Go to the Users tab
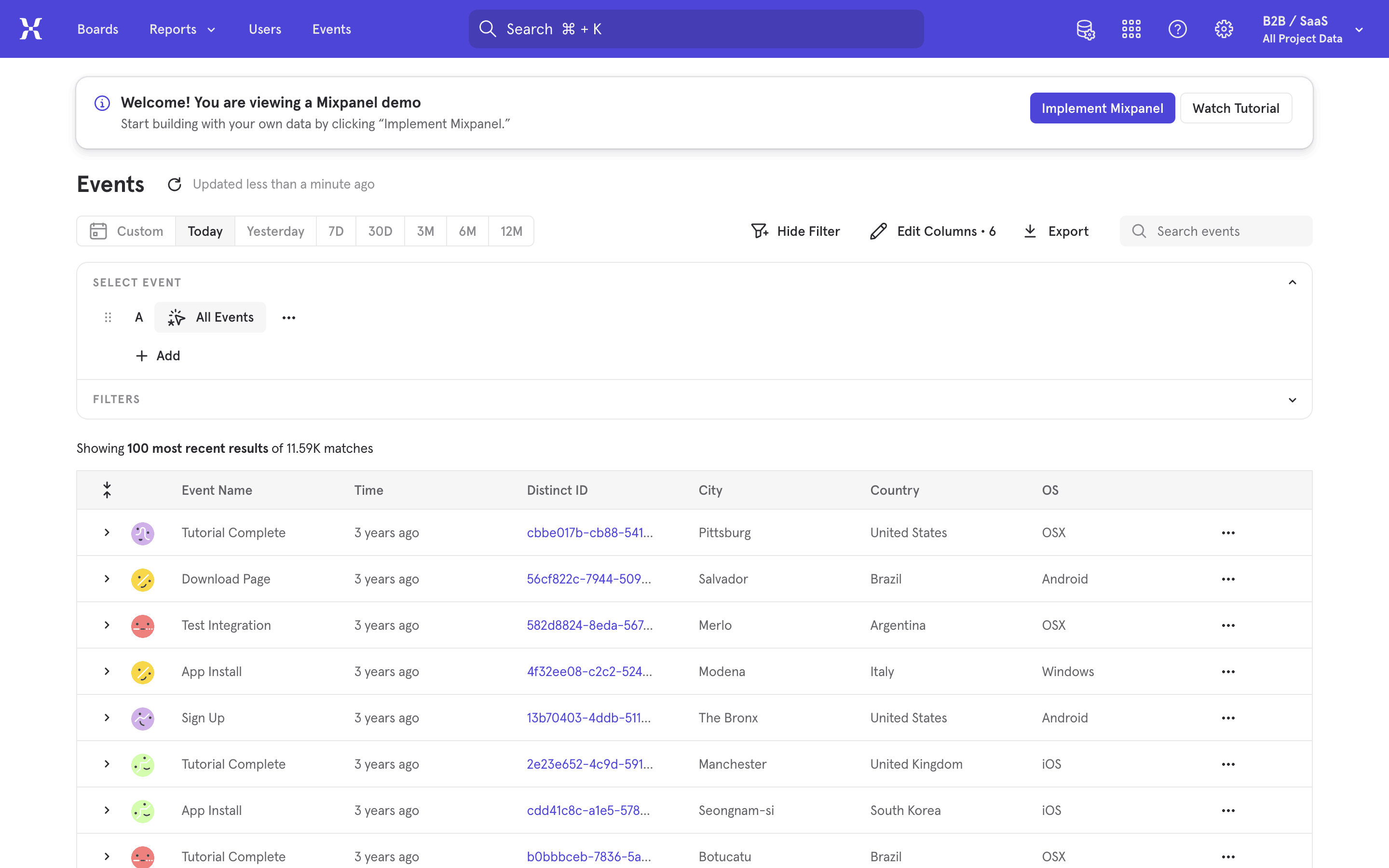This screenshot has width=1389, height=868. (265, 29)
